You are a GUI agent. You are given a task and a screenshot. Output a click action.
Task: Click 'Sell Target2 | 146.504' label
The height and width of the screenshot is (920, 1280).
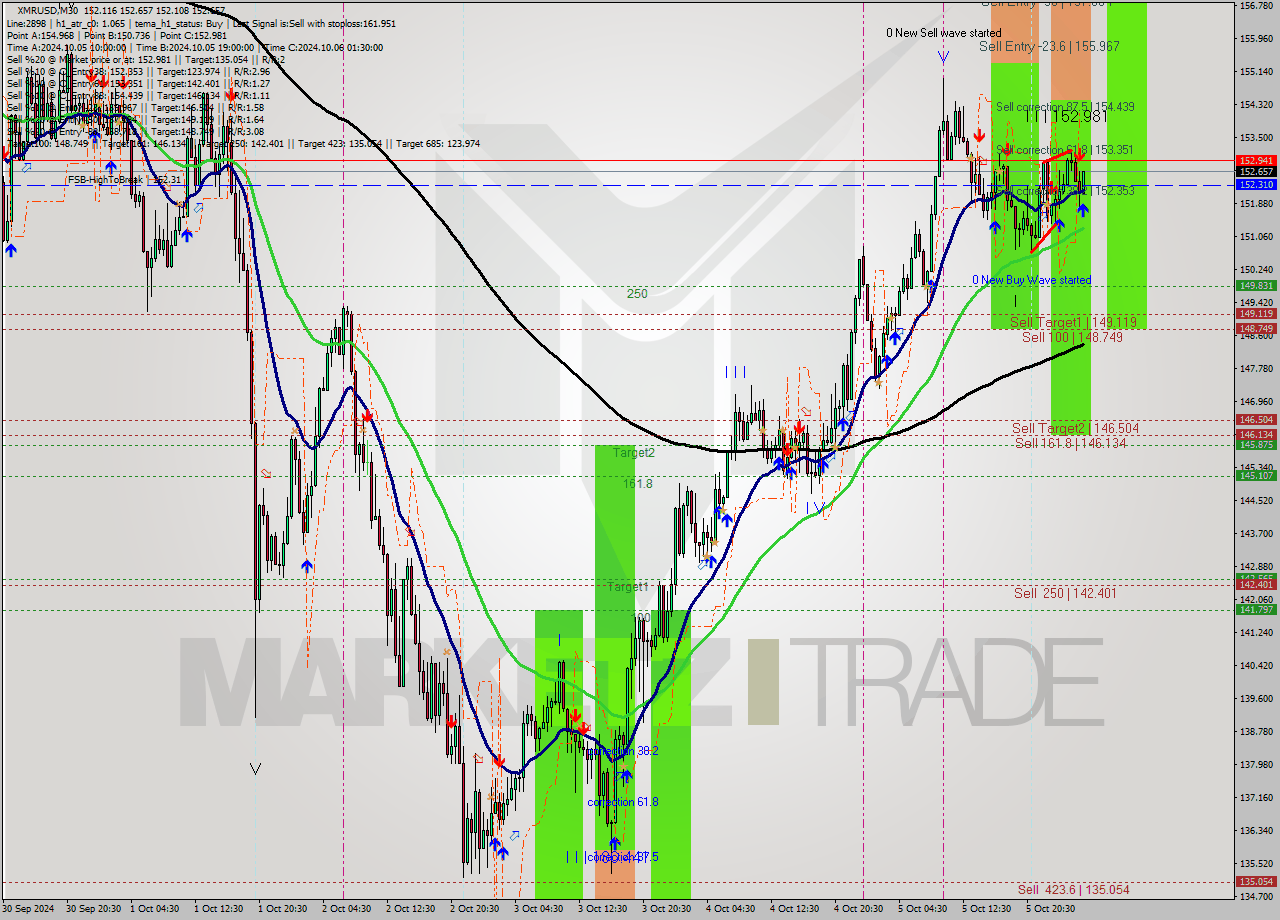click(1075, 428)
